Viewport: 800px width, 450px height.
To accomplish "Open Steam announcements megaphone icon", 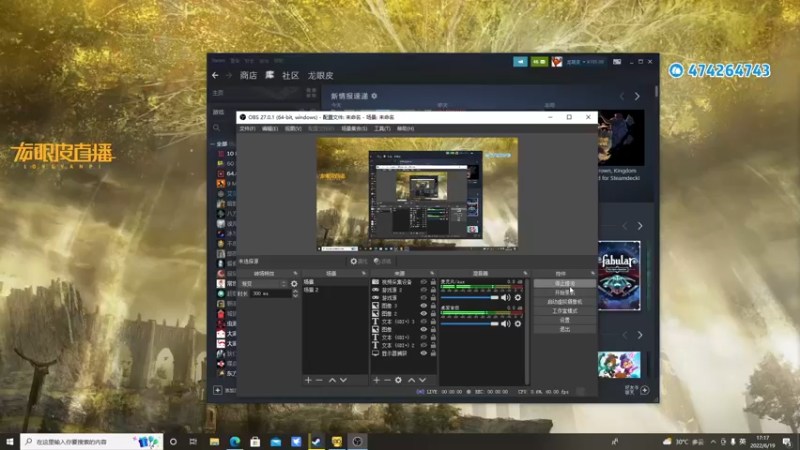I will [520, 62].
